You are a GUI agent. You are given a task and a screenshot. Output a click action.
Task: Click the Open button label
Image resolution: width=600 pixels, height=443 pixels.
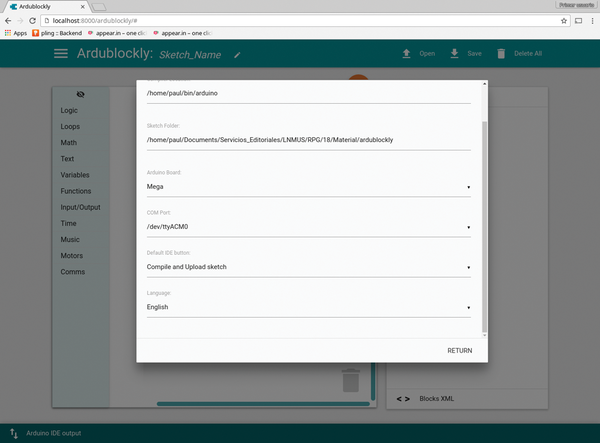(x=427, y=54)
